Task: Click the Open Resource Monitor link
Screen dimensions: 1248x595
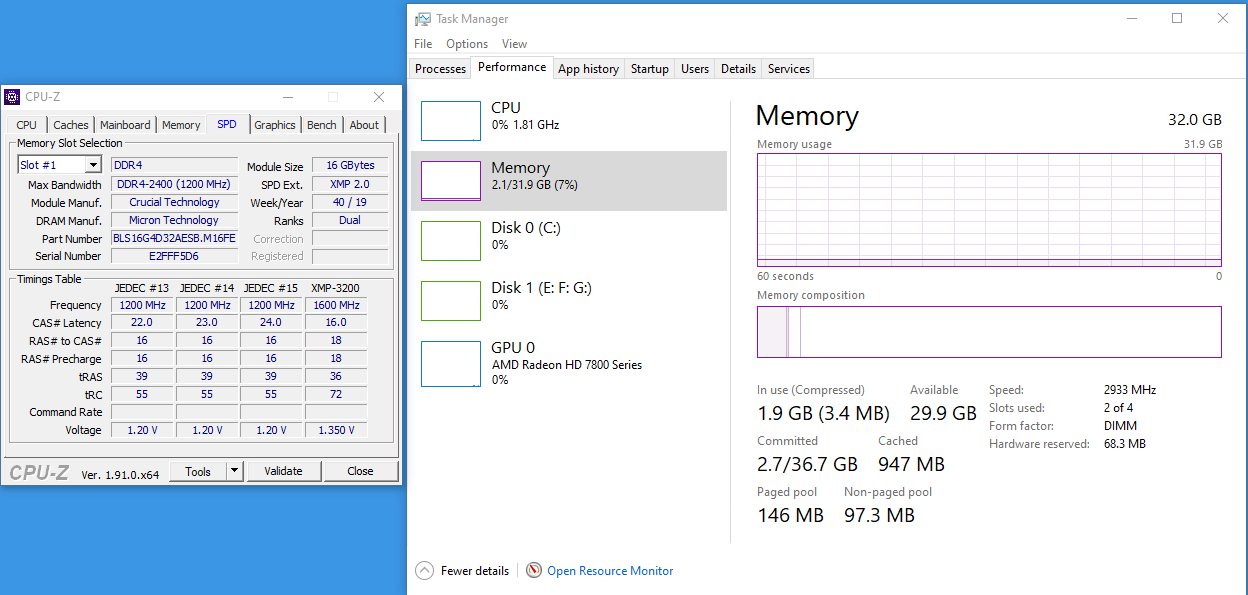Action: 610,571
